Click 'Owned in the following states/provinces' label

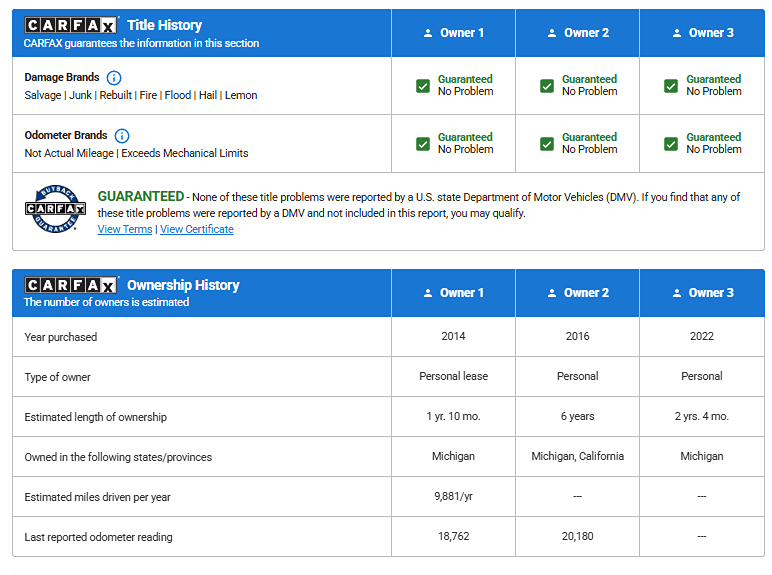[x=118, y=457]
